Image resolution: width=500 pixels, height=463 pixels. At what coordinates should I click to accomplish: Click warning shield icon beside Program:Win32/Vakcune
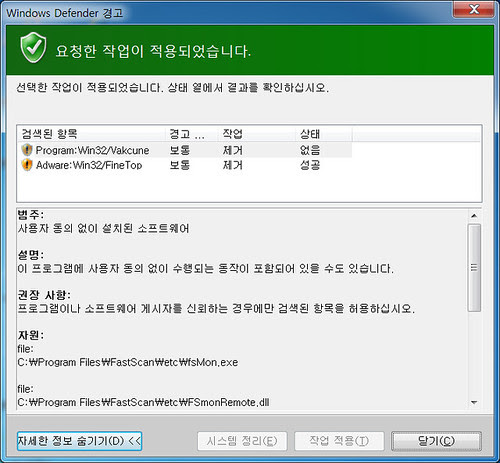pyautogui.click(x=27, y=150)
